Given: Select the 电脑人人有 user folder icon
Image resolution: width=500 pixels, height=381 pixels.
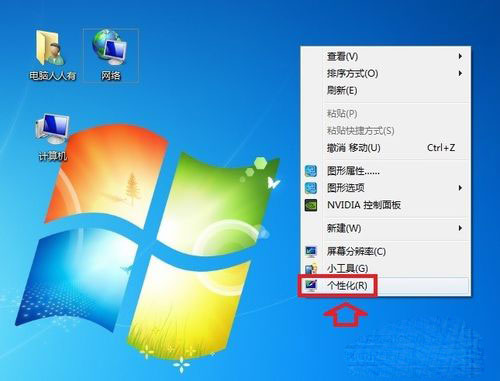Looking at the screenshot, I should tap(52, 55).
